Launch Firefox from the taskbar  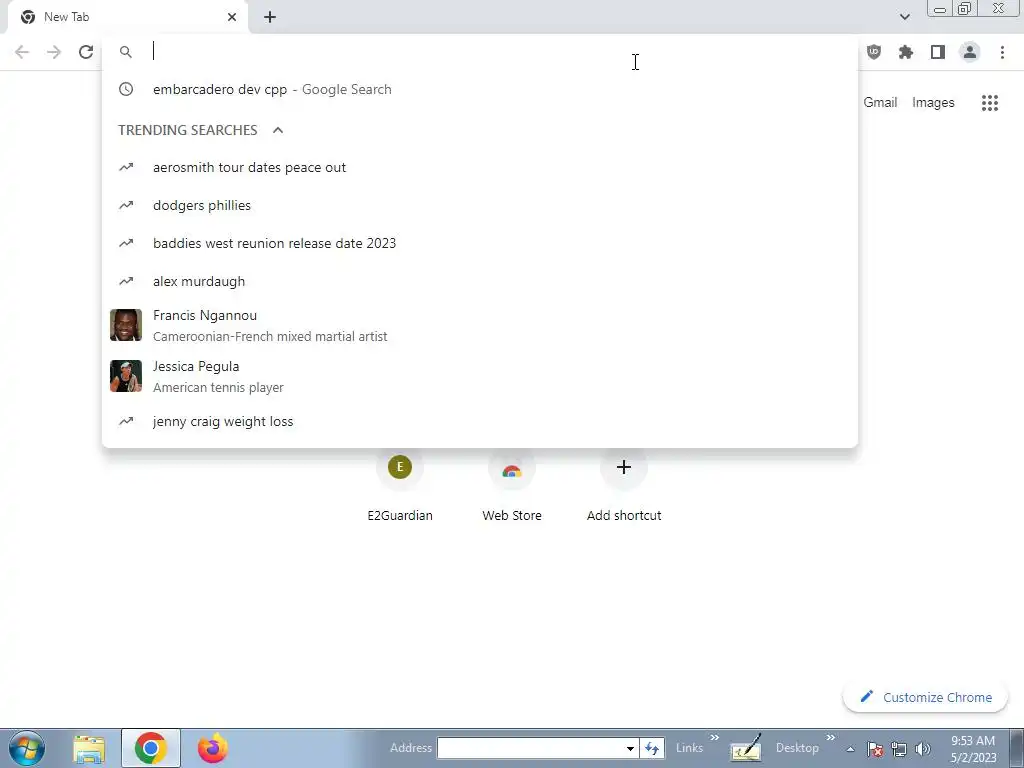coord(213,748)
